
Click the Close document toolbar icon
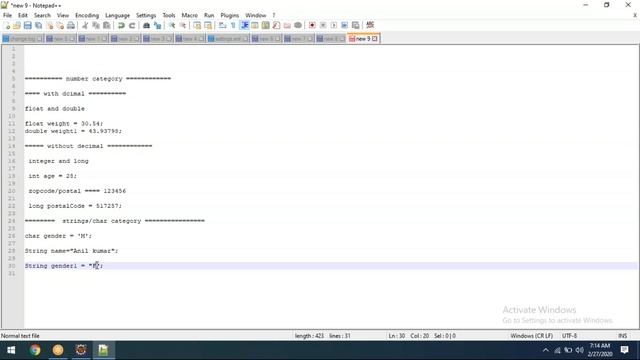[49, 25]
